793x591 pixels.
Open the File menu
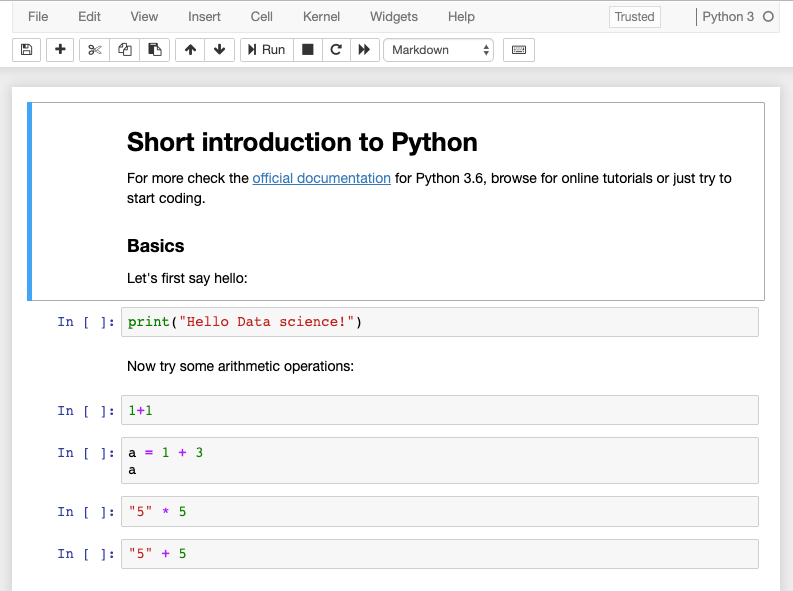pos(38,17)
